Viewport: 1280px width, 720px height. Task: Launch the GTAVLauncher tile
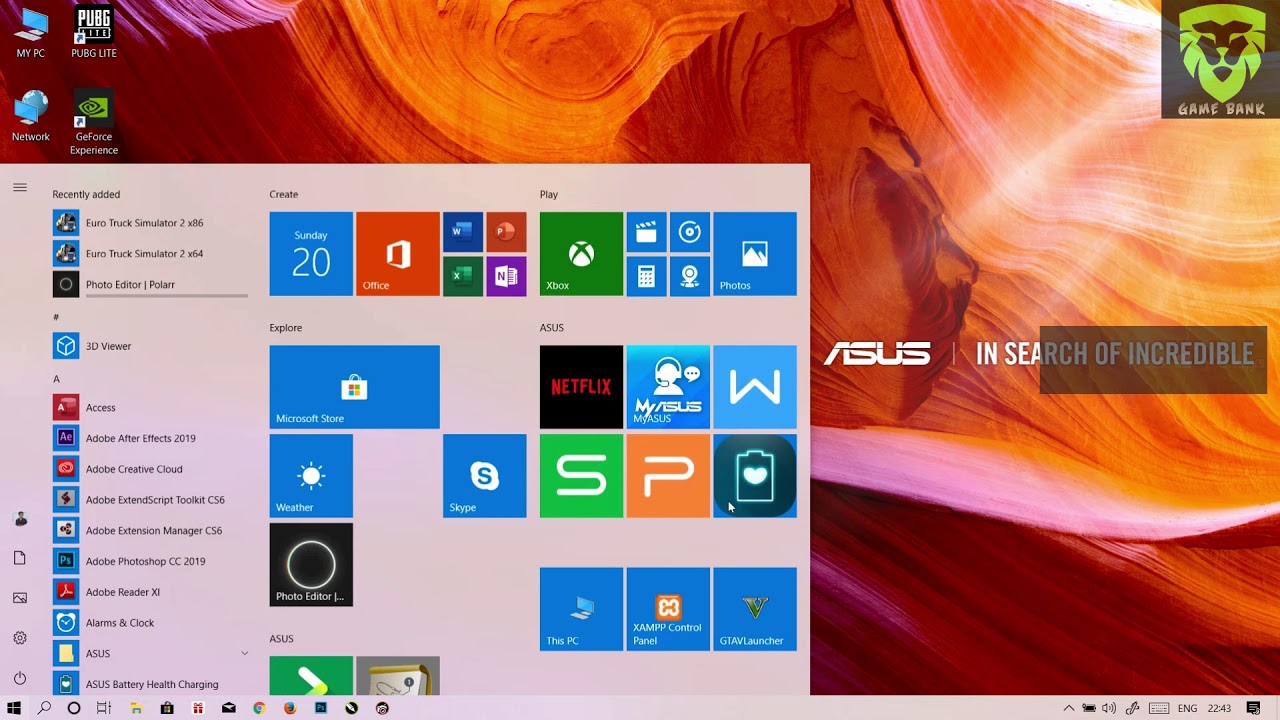tap(755, 609)
